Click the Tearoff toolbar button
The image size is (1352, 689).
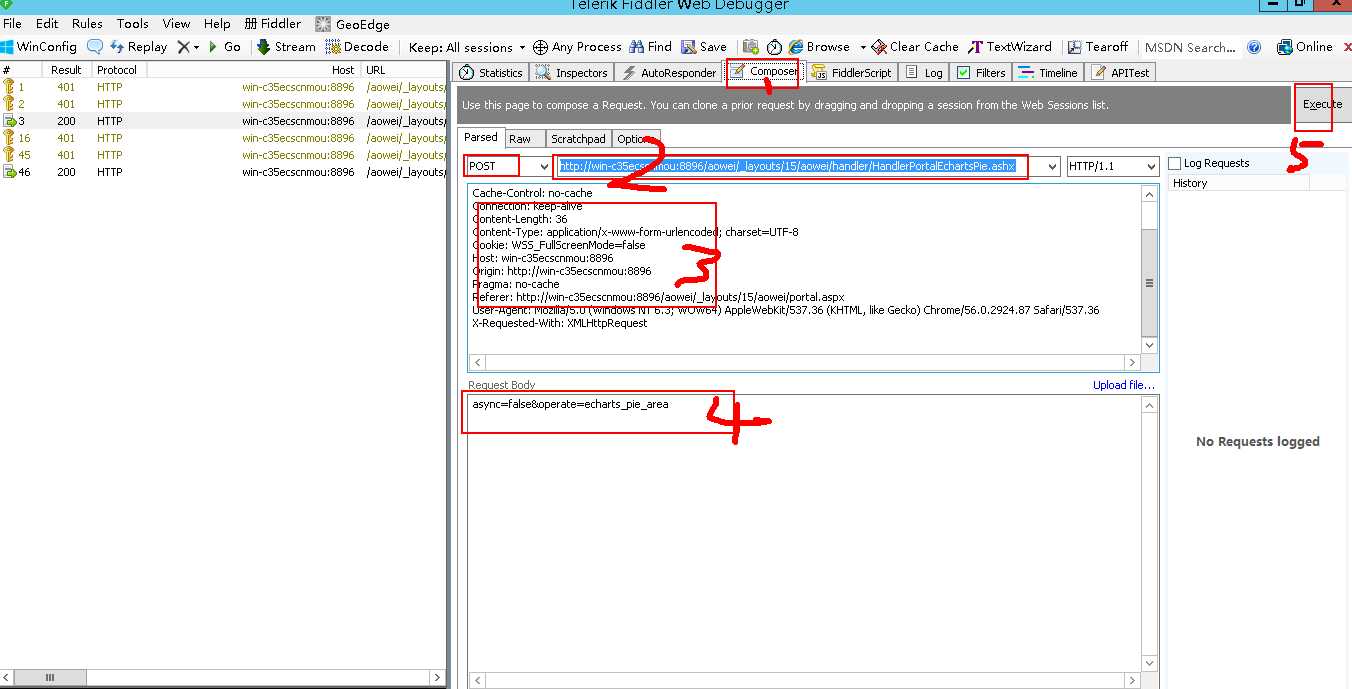1098,47
